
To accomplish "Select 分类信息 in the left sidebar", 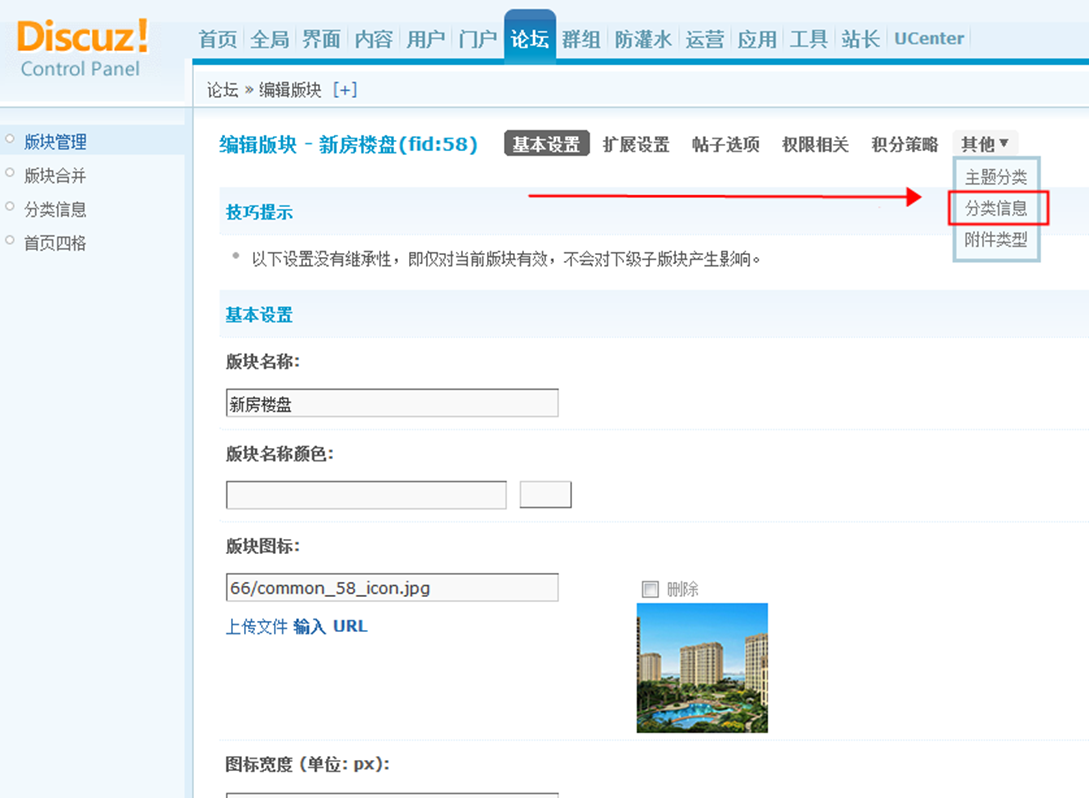I will pos(56,209).
